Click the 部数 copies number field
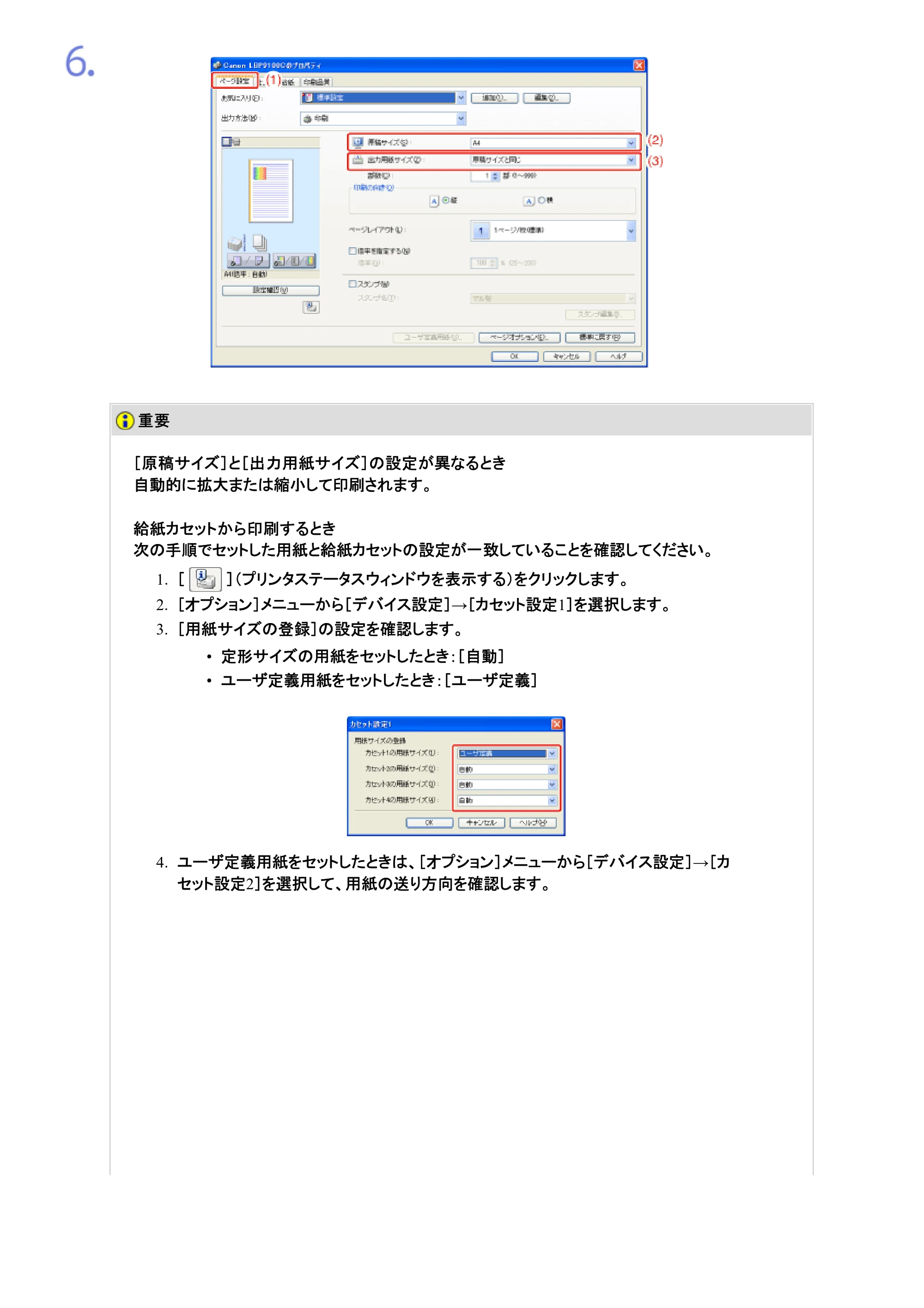Screen dimensions: 924x1308 (481, 176)
